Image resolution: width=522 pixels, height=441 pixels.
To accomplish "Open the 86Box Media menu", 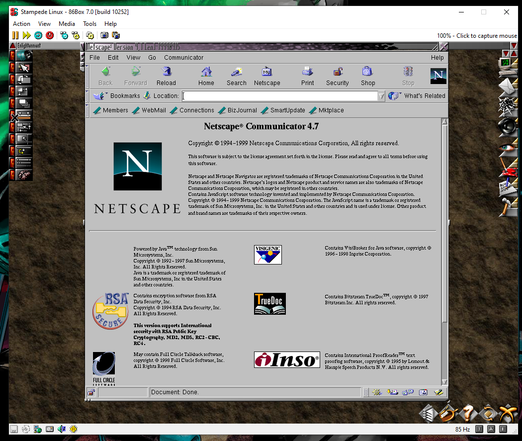I will 67,24.
